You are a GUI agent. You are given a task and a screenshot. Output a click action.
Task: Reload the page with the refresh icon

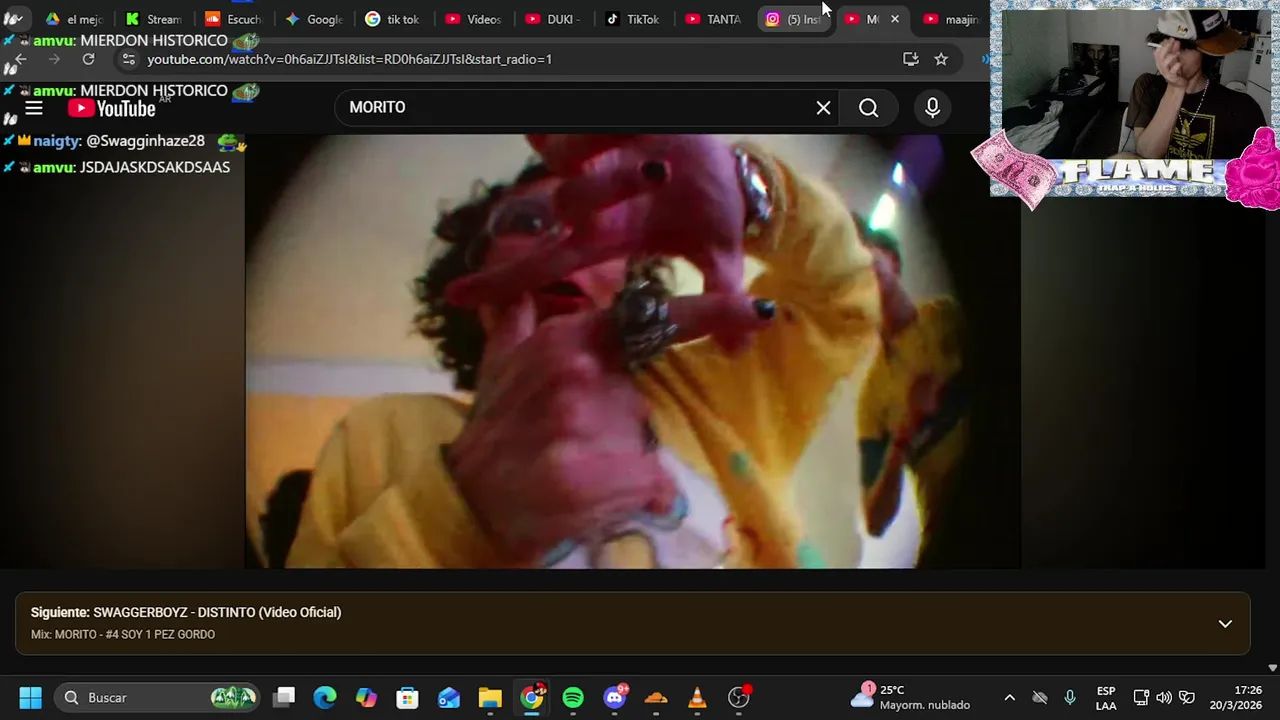[x=88, y=60]
